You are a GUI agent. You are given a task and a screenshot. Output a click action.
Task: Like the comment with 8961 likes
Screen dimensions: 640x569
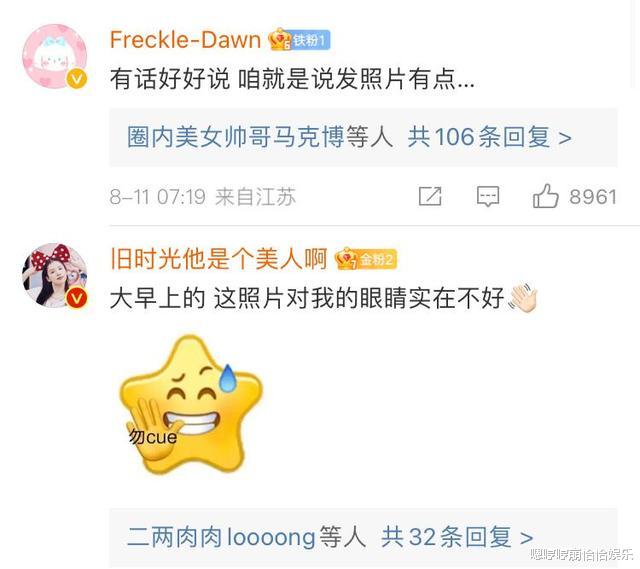pos(546,196)
